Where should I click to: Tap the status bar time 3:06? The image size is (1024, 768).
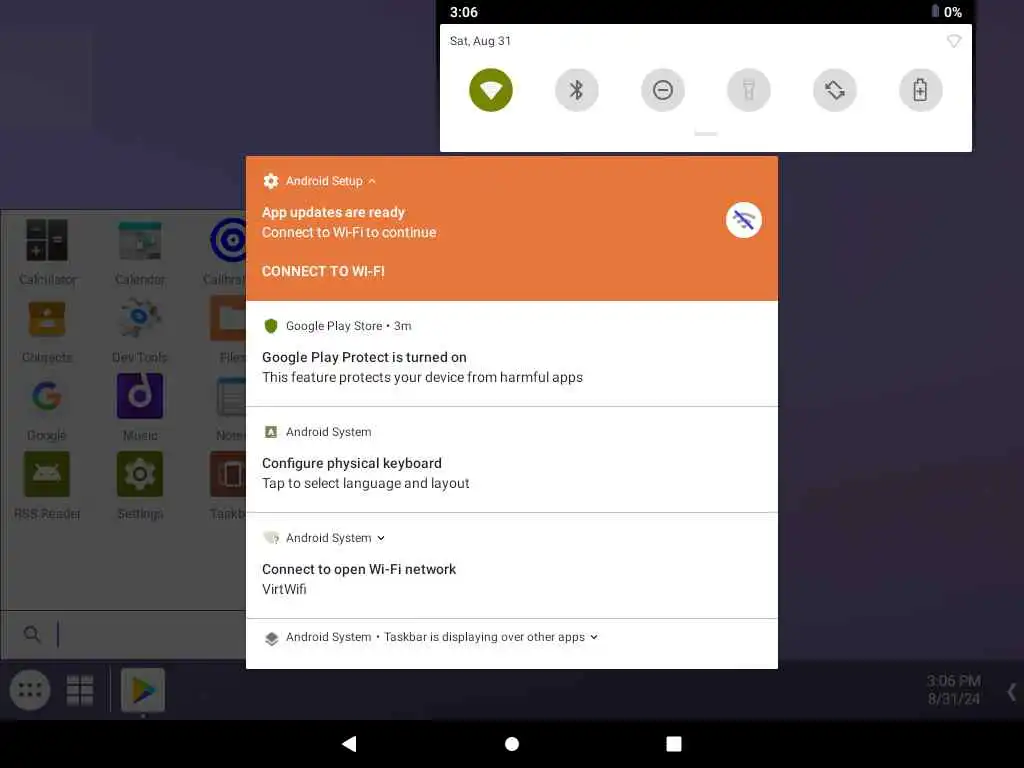[x=464, y=12]
